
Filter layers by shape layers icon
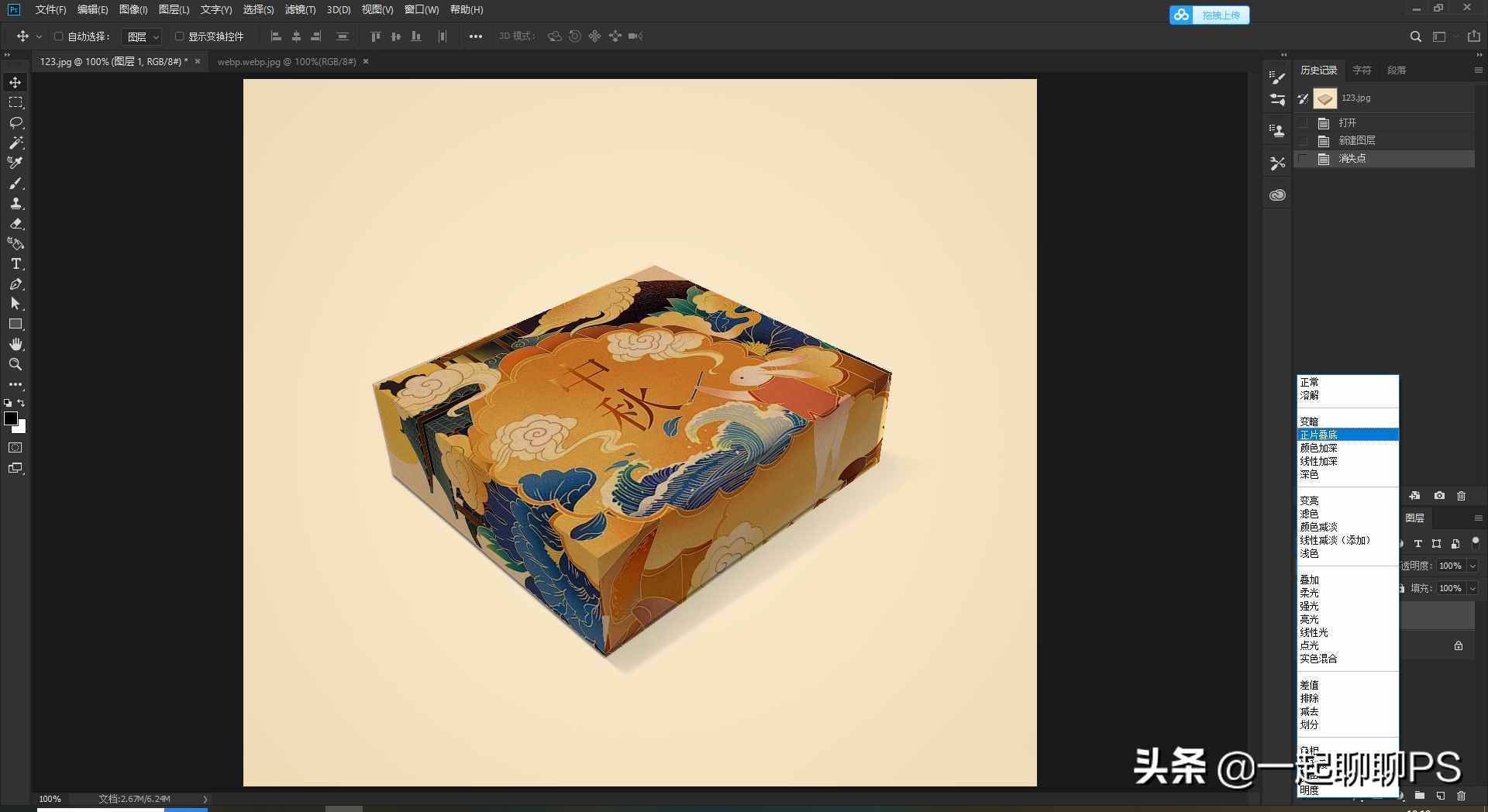point(1437,544)
